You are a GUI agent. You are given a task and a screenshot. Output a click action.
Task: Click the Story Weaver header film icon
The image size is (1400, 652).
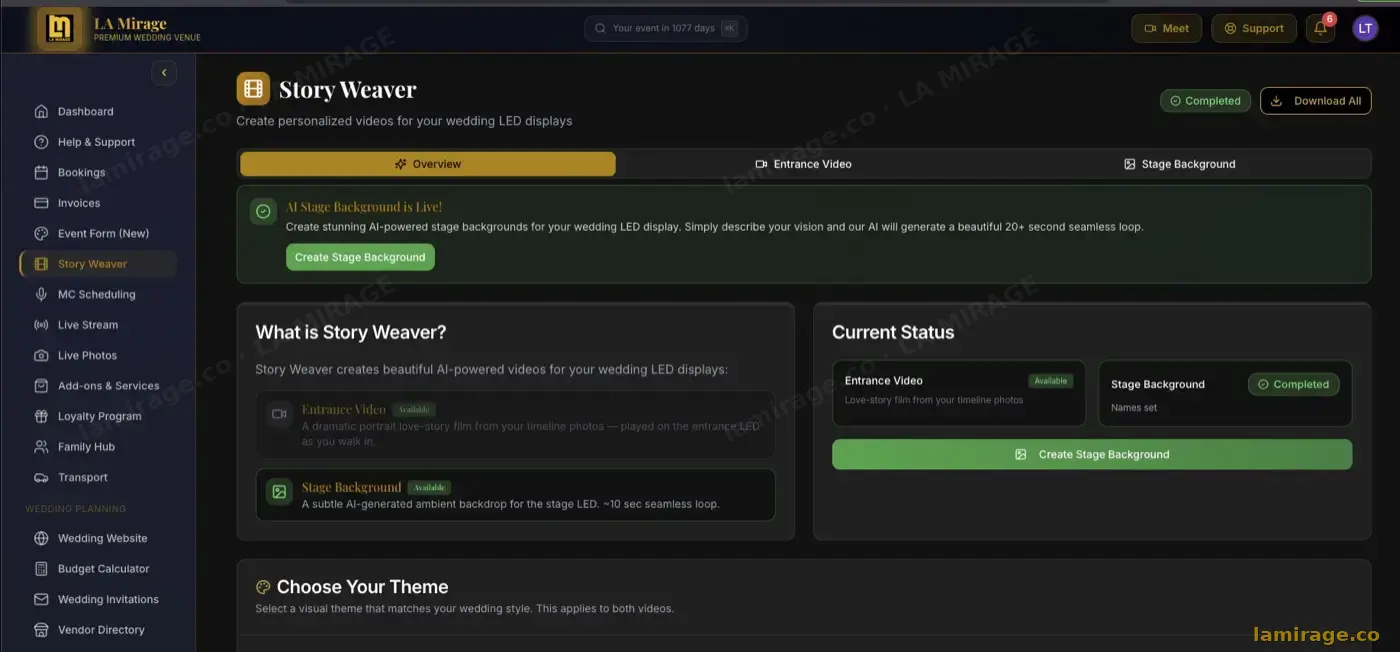[x=253, y=89]
